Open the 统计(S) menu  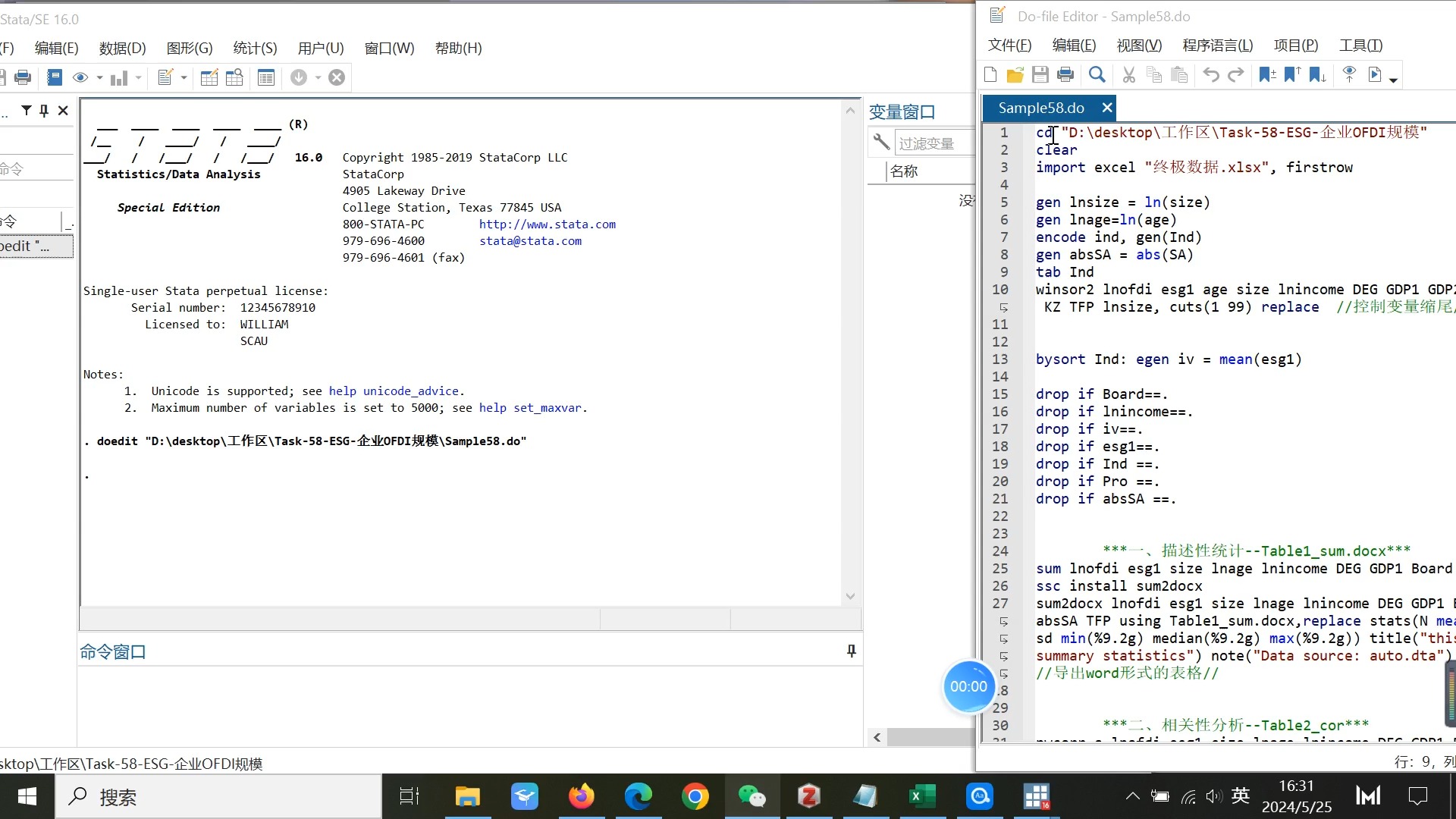256,48
